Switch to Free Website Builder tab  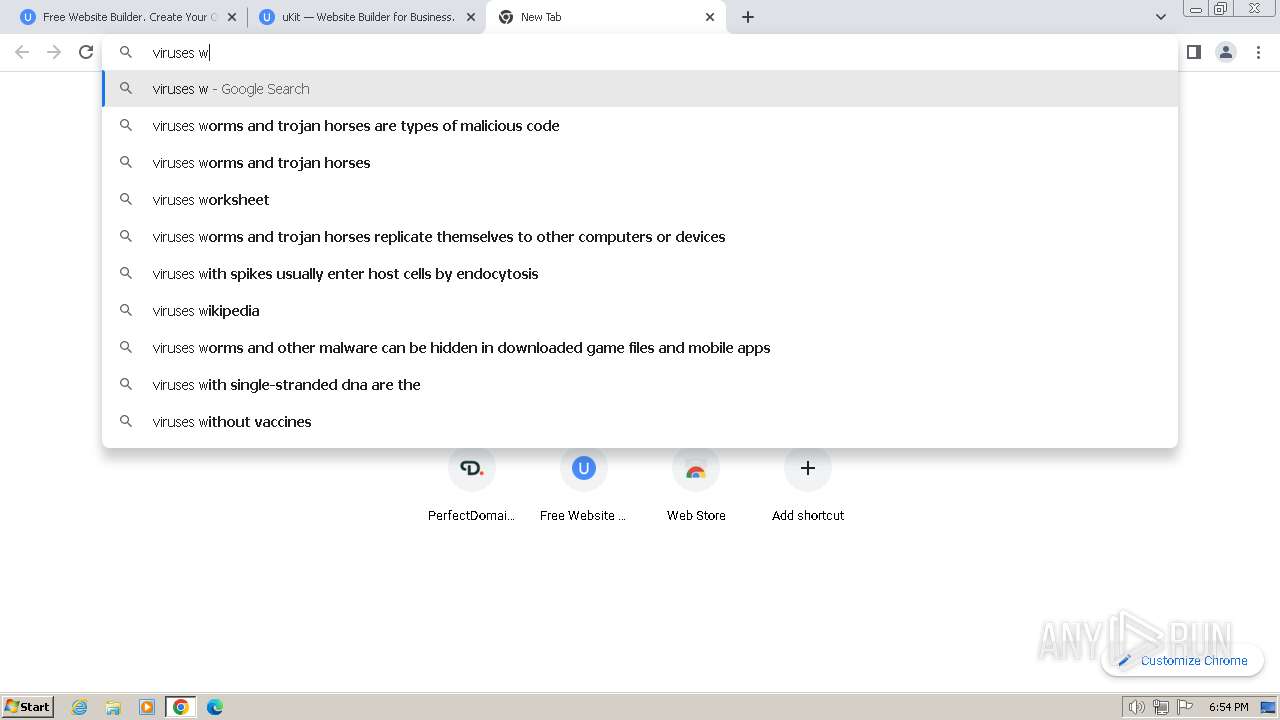(128, 17)
